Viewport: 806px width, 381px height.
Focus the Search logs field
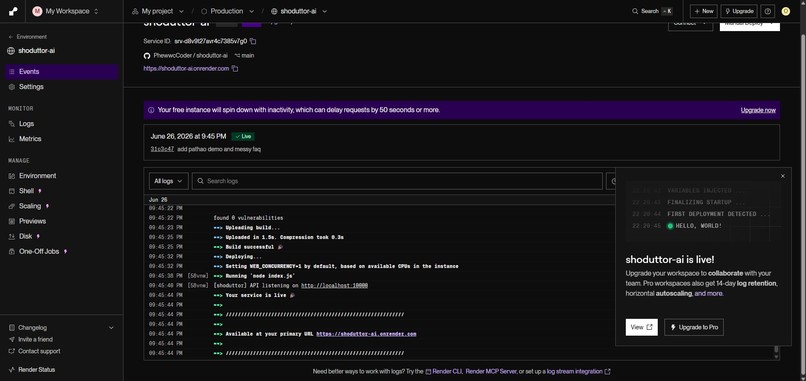tap(397, 181)
